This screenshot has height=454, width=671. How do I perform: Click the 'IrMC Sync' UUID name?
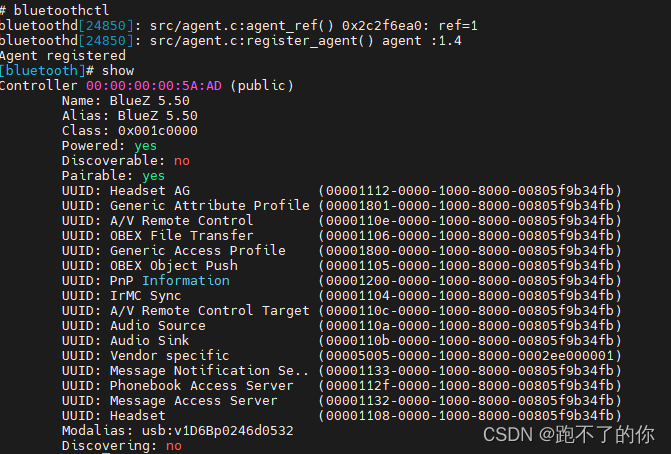(x=145, y=296)
